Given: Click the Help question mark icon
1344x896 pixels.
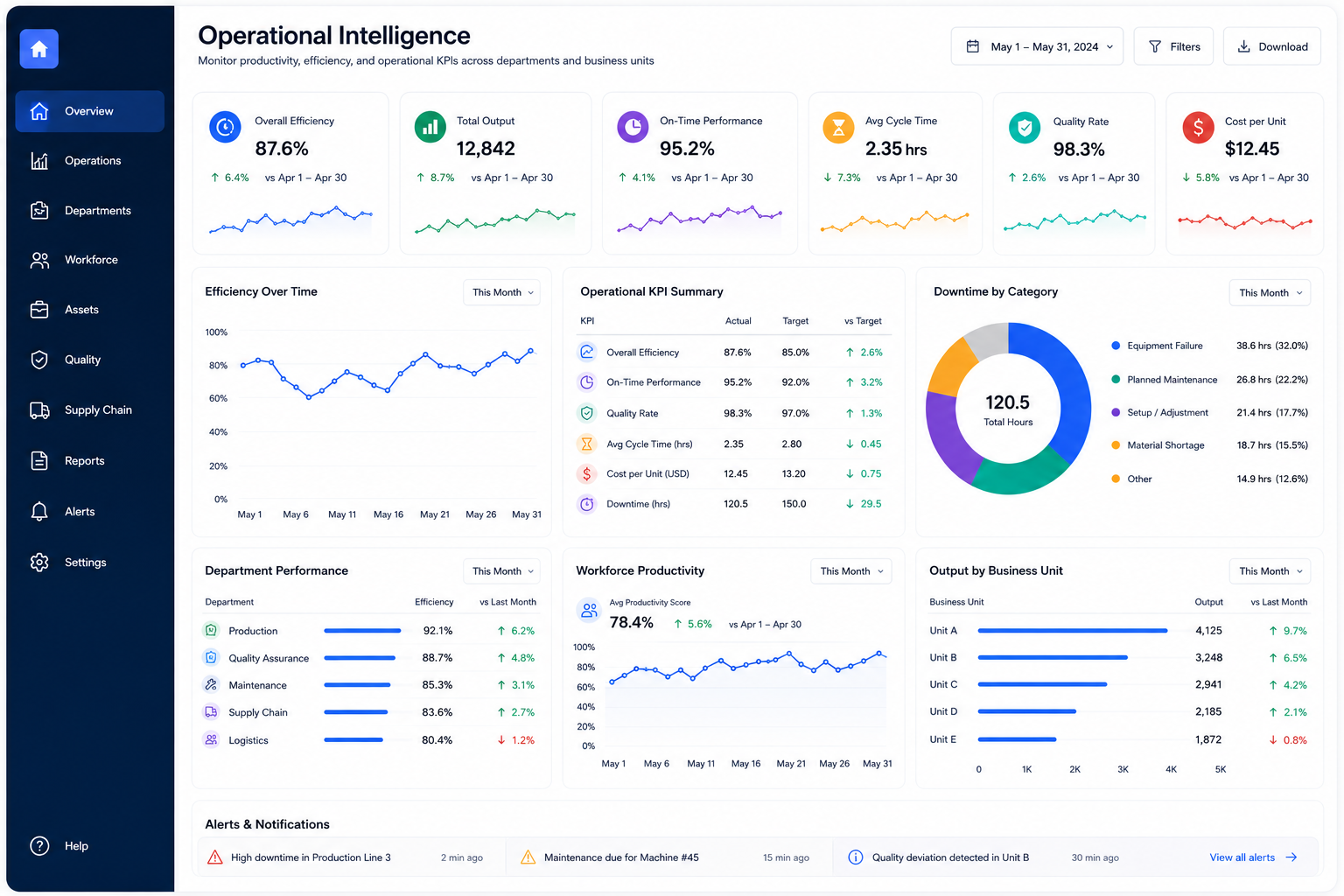Looking at the screenshot, I should click(39, 846).
